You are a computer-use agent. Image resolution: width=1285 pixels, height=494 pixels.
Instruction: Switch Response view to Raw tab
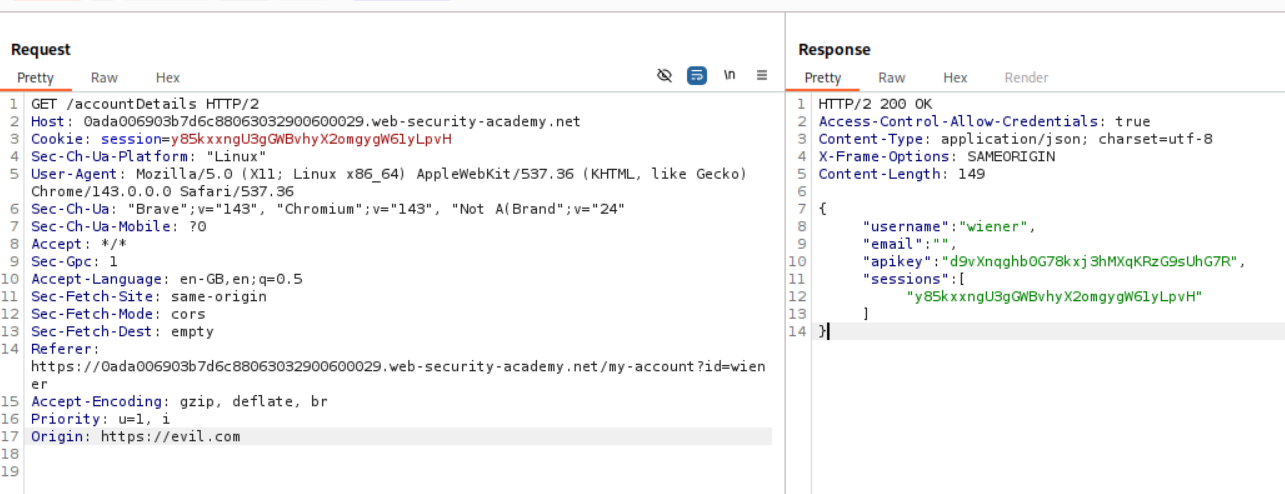coord(892,78)
